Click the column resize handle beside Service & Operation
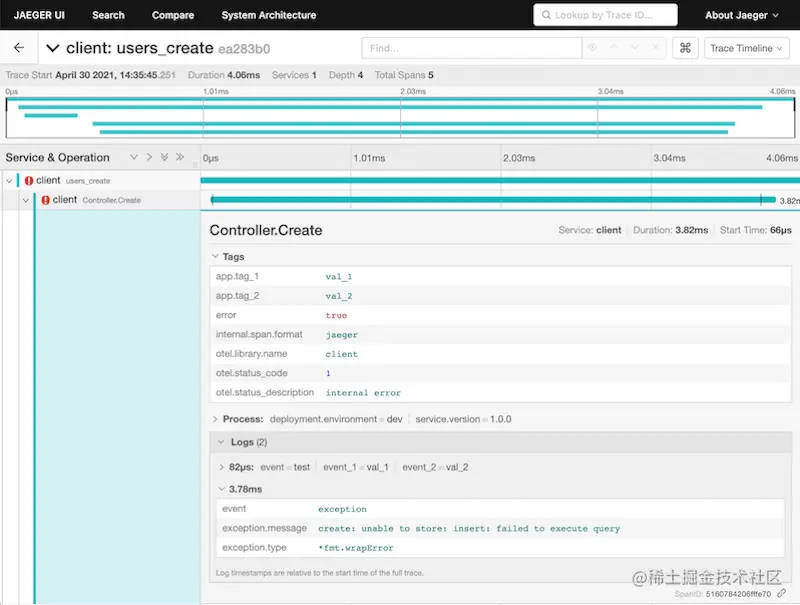The height and width of the screenshot is (605, 800). click(195, 164)
